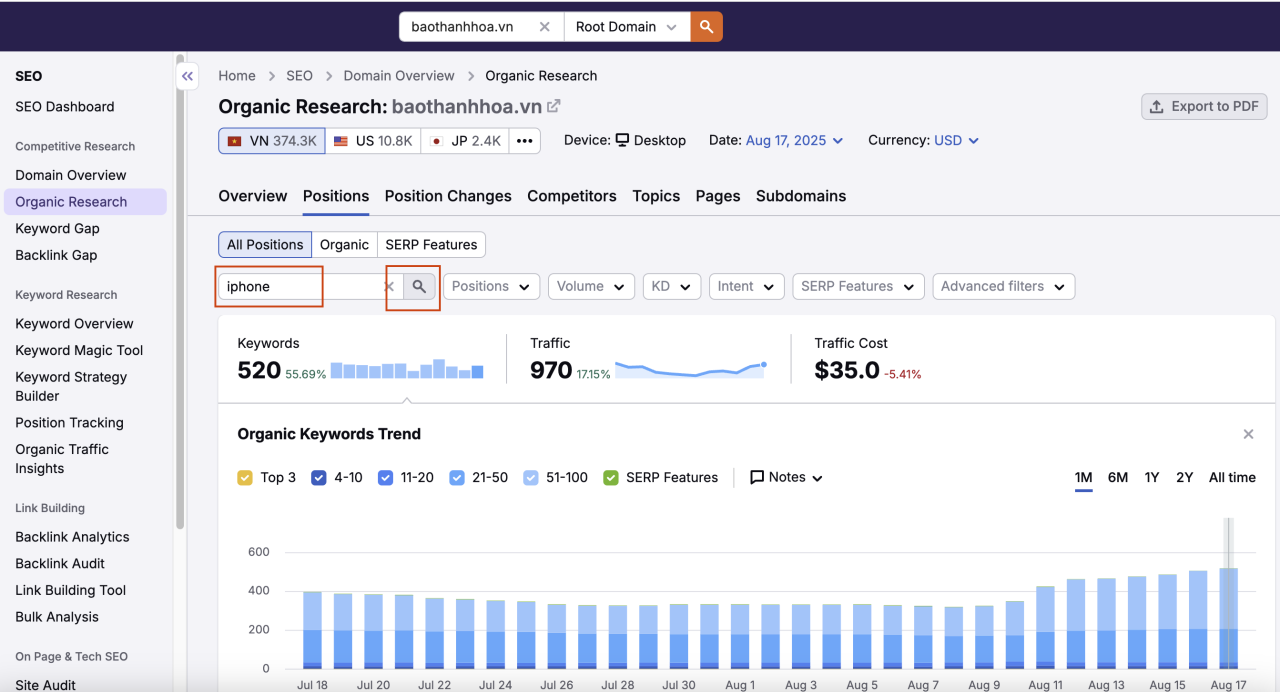Image resolution: width=1280 pixels, height=692 pixels.
Task: Uncheck the Top 3 checkbox
Action: (x=245, y=478)
